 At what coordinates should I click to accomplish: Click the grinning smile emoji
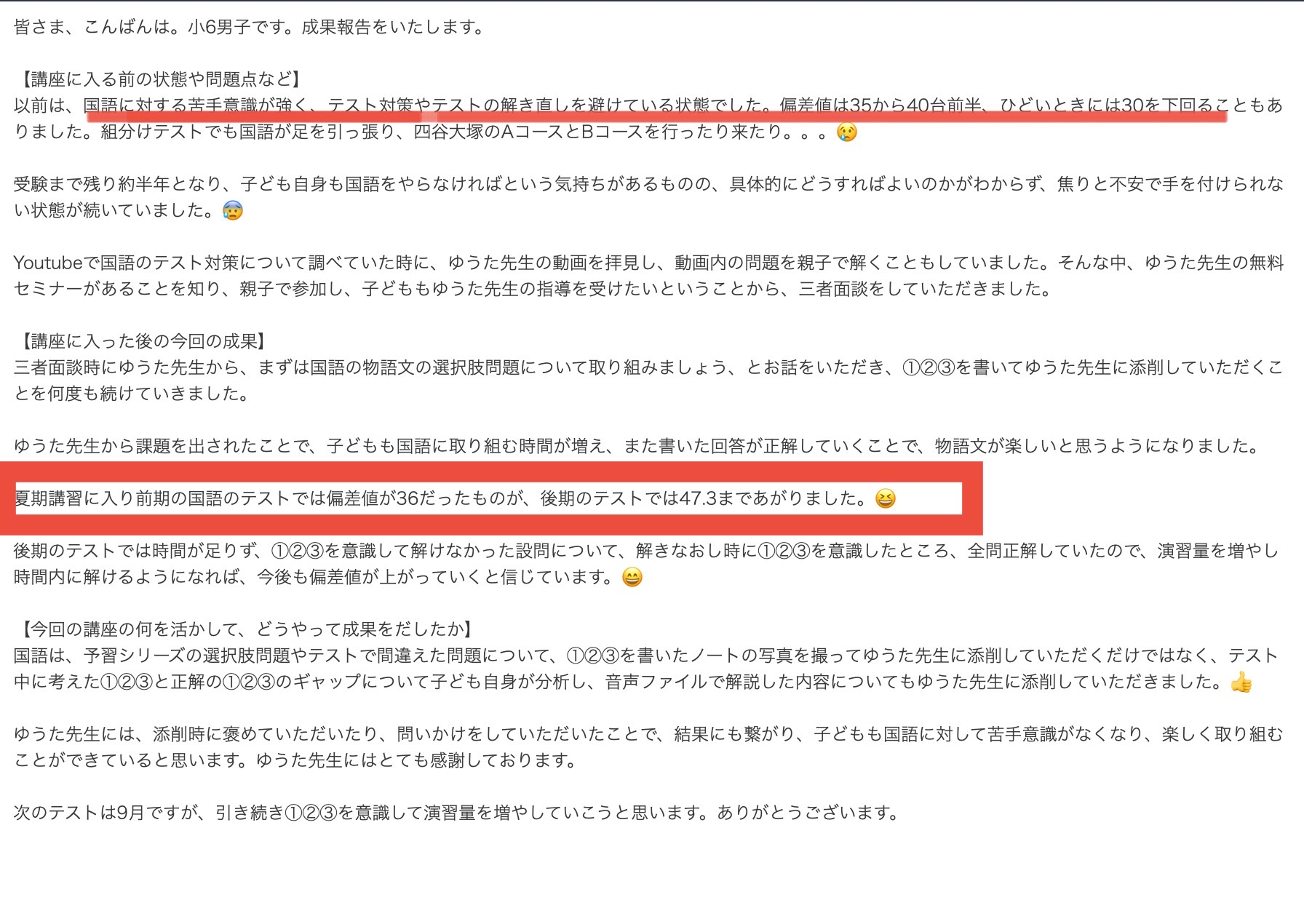pos(632,577)
